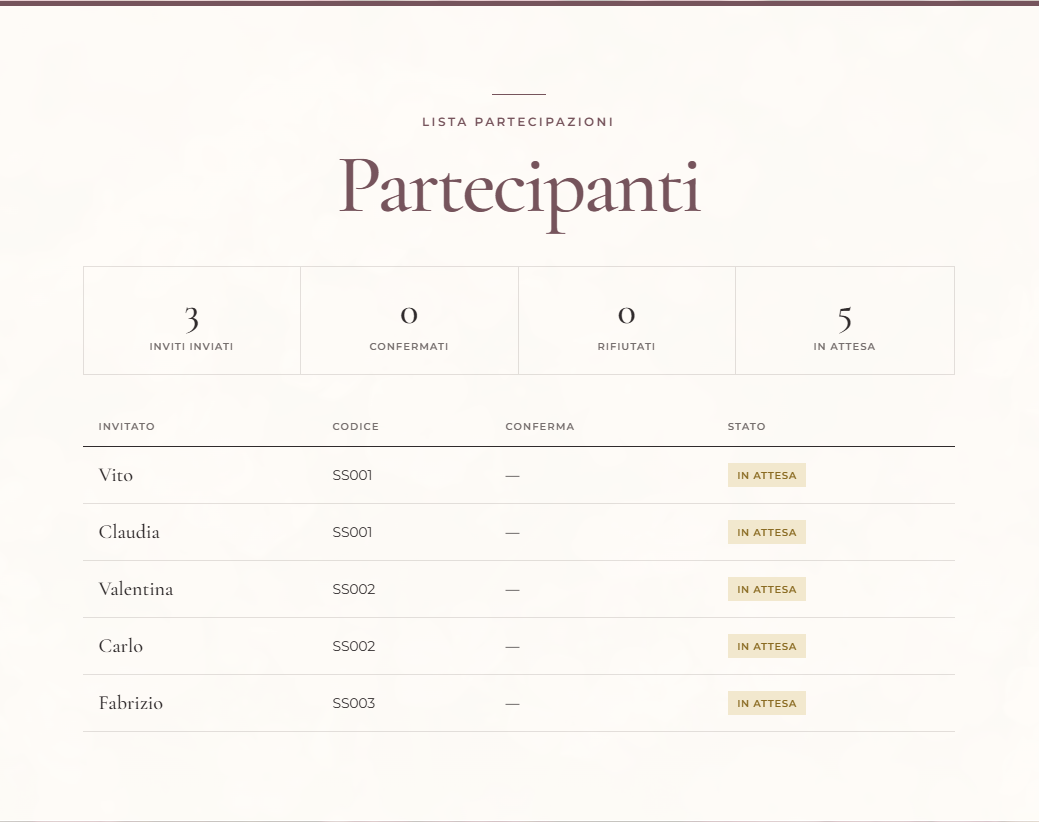Click code SS001 in Vito's row
1039x822 pixels.
[353, 476]
